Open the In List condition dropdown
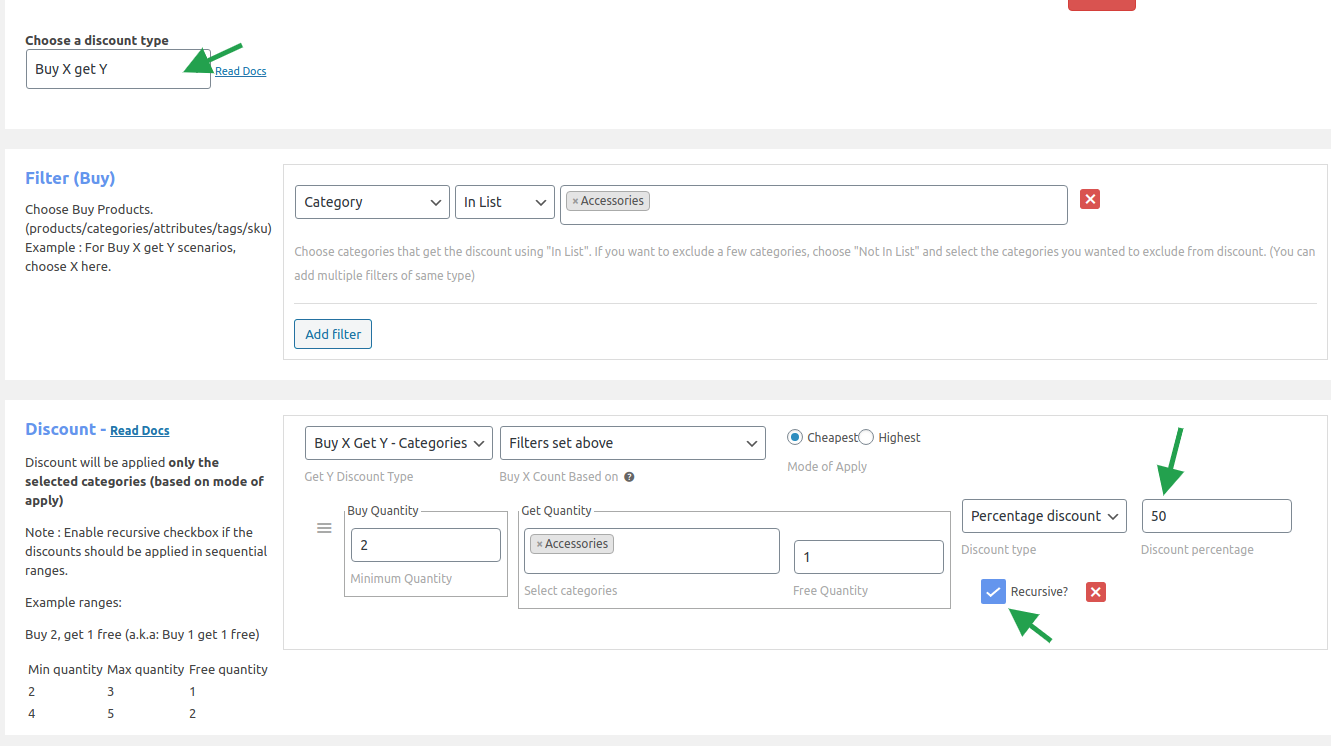The height and width of the screenshot is (746, 1331). tap(504, 202)
